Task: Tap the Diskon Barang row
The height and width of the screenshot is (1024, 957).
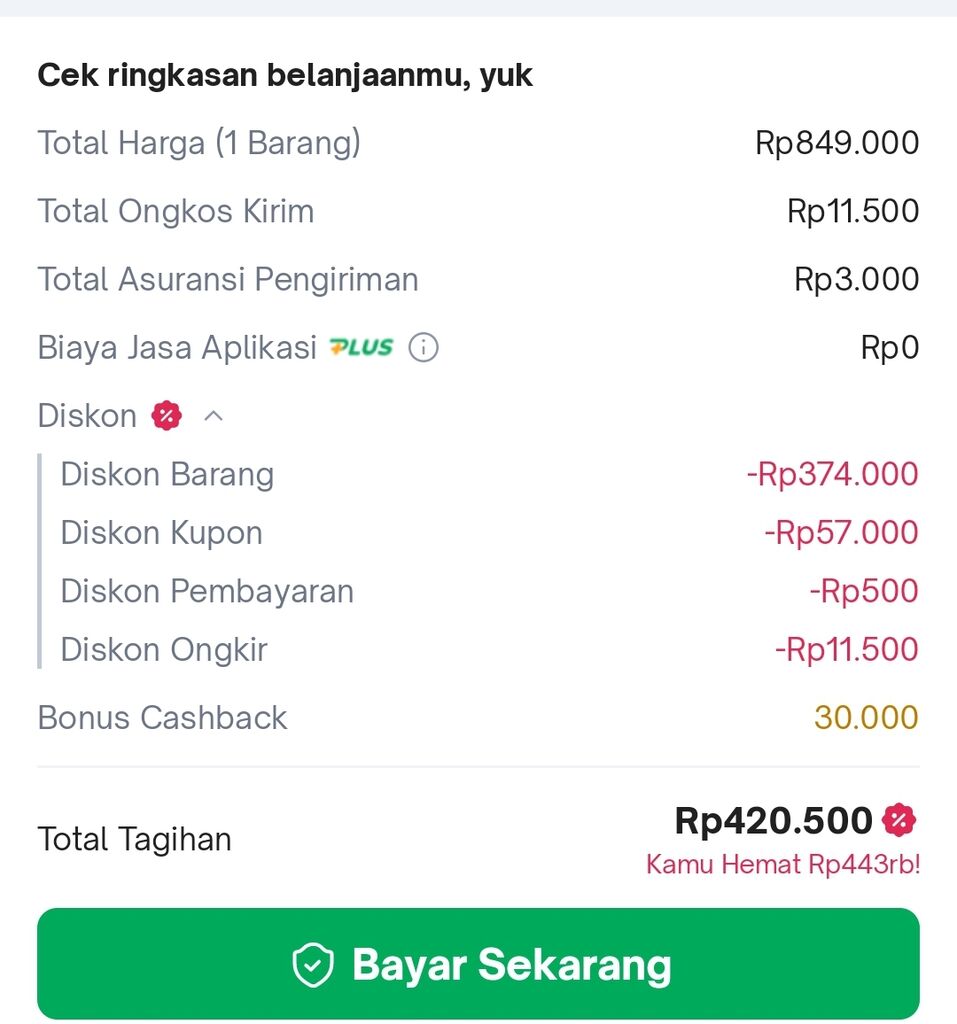Action: 489,474
